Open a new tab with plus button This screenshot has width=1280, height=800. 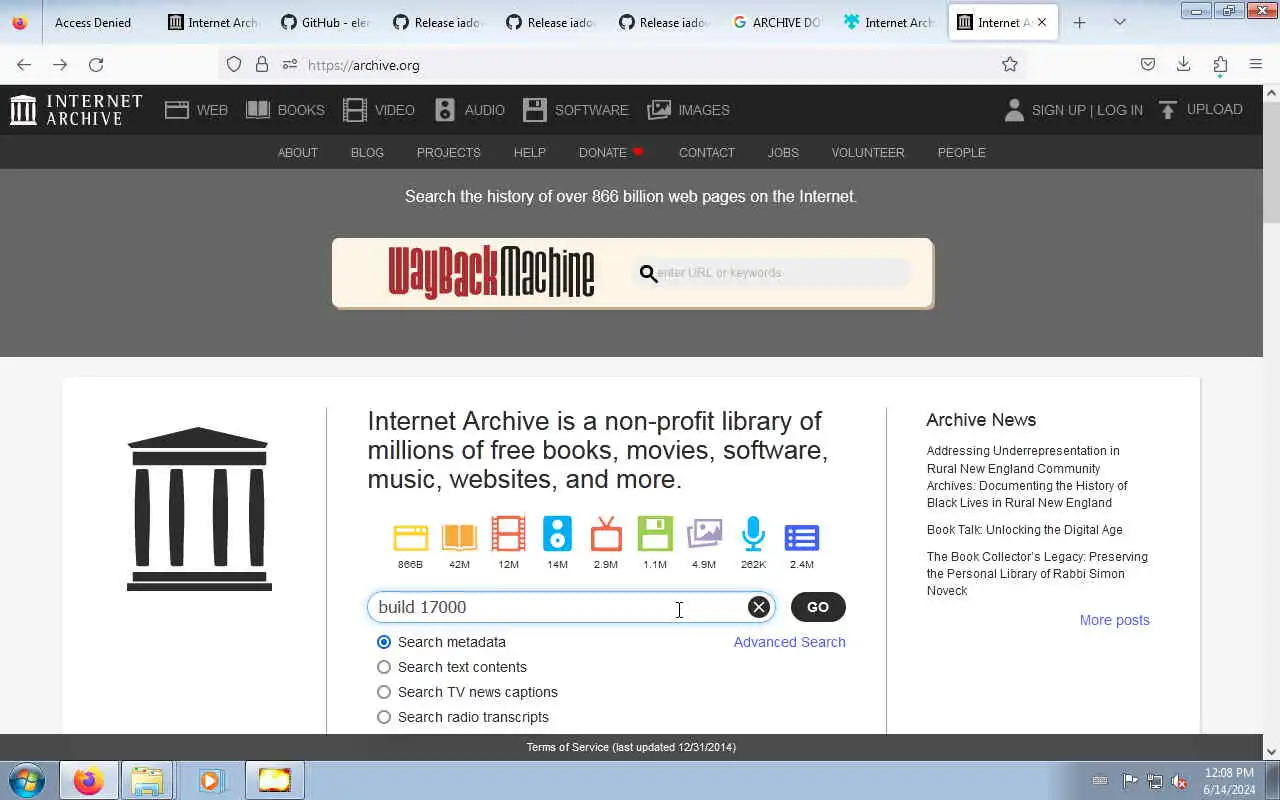tap(1079, 22)
